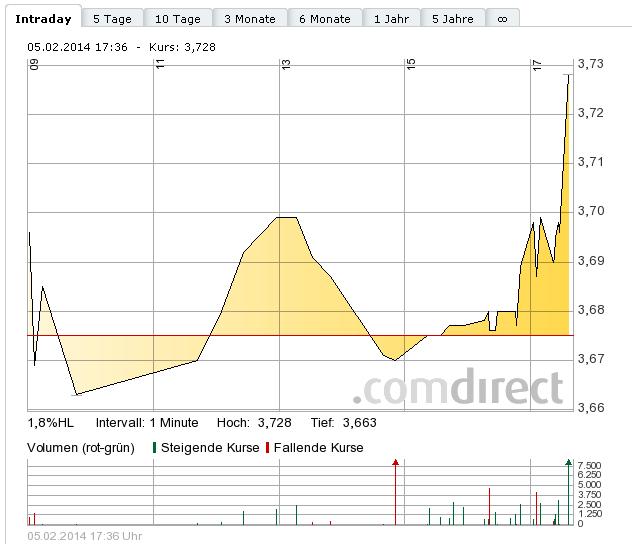Screen dimensions: 632x544
Task: Click the red Fallende Kurse legend swatch
Action: pos(268,448)
